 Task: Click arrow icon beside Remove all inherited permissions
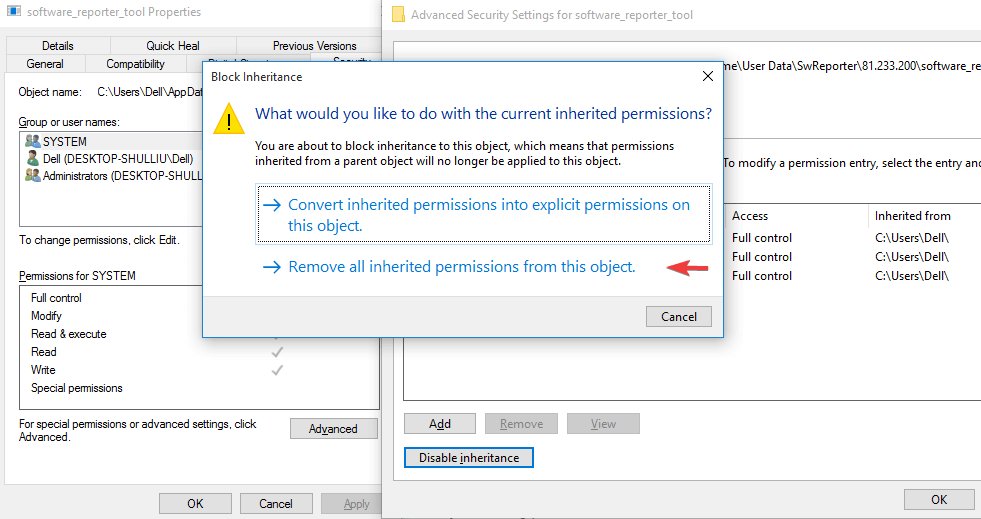point(272,267)
